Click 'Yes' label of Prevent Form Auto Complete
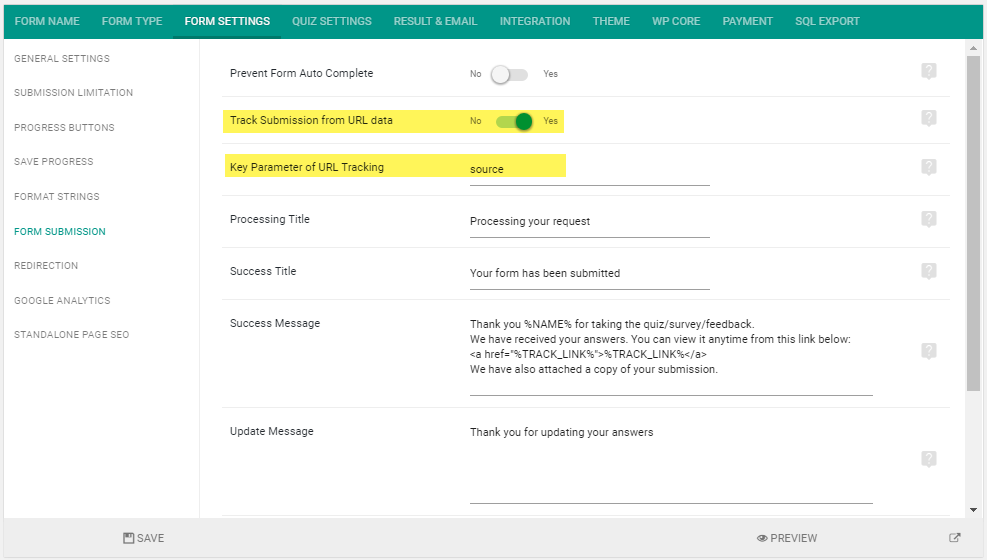This screenshot has height=560, width=987. coord(550,74)
